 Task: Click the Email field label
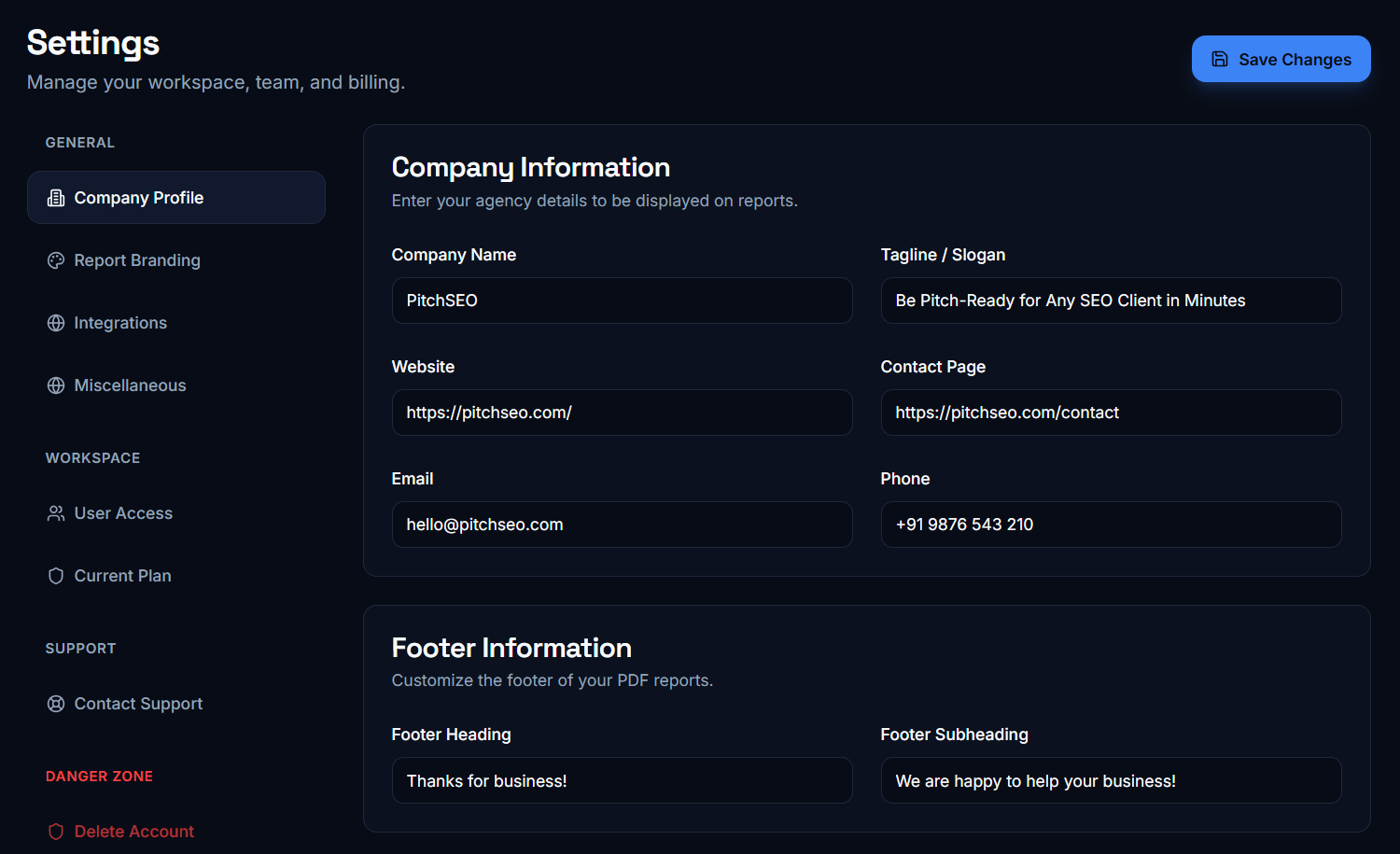tap(413, 479)
